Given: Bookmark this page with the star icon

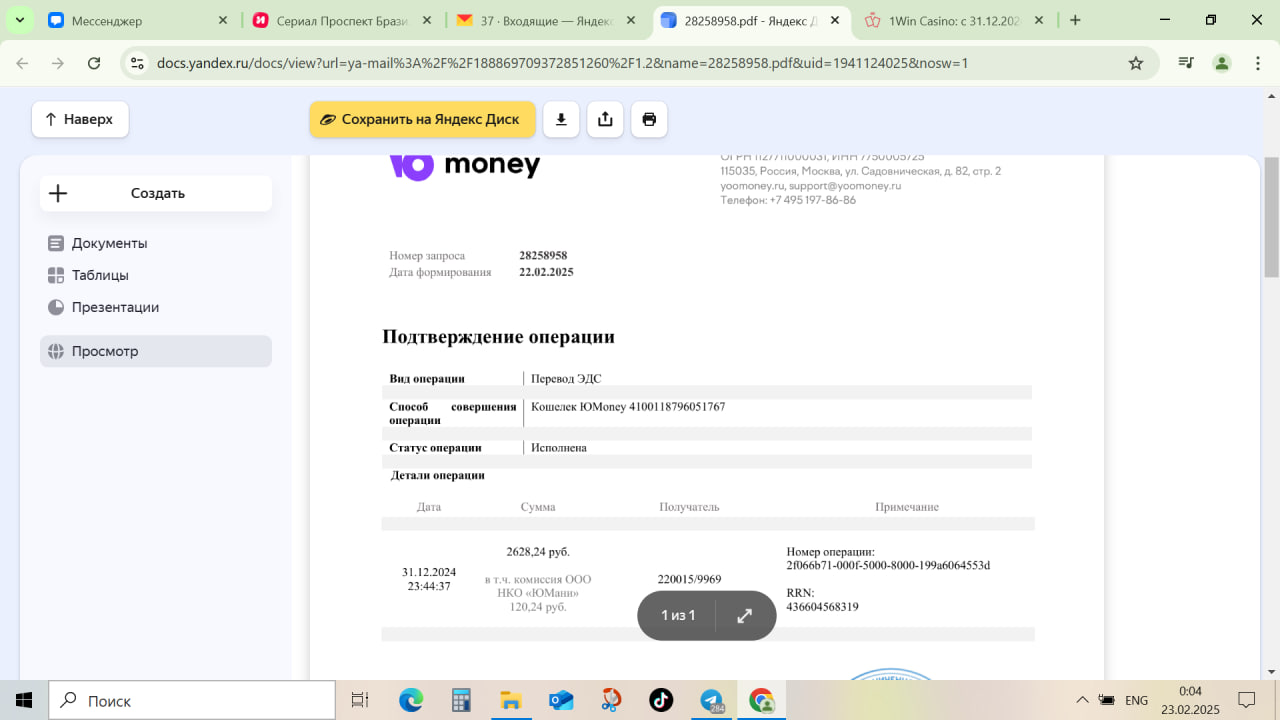Looking at the screenshot, I should [1136, 63].
